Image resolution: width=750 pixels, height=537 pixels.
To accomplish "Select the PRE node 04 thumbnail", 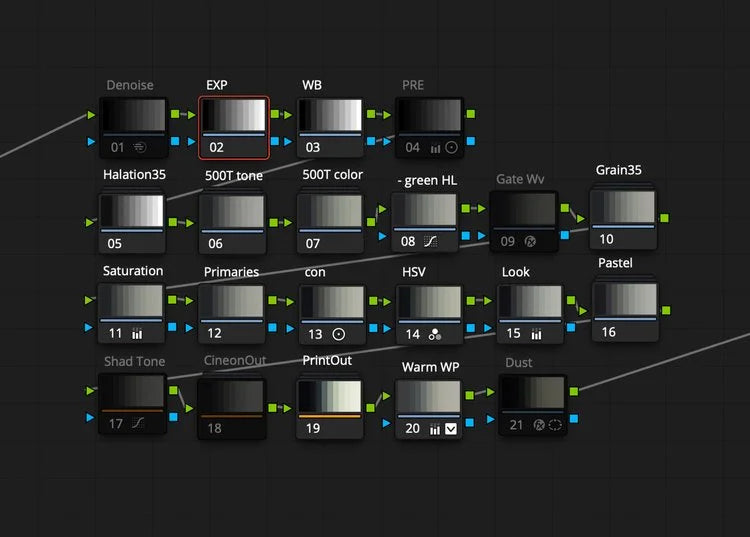I will [430, 115].
